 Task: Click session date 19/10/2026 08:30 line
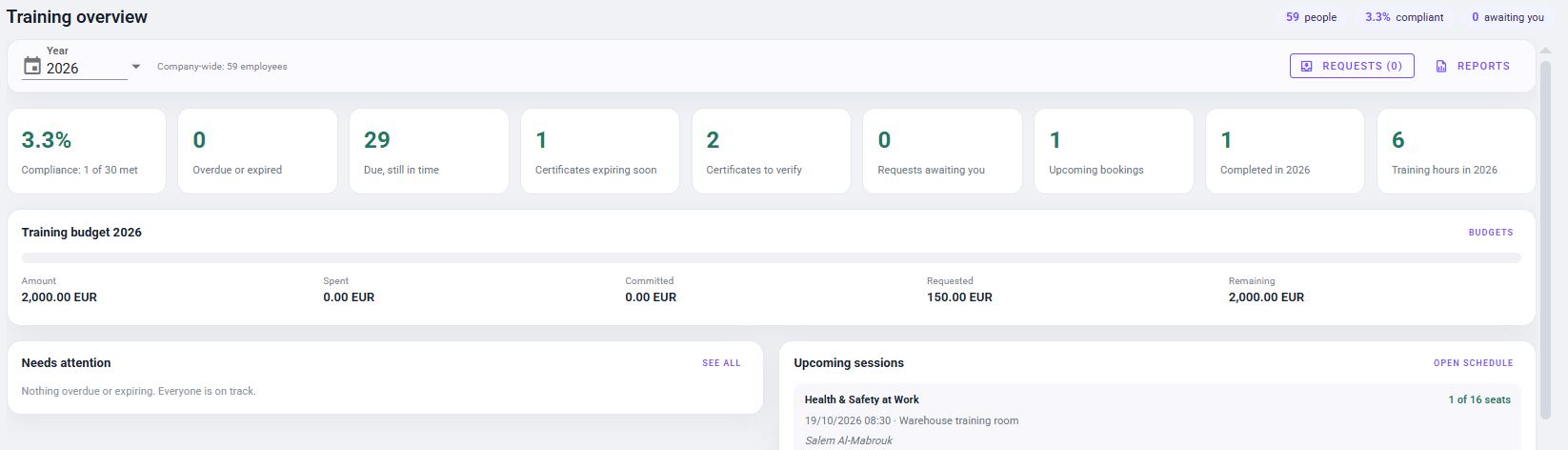912,420
